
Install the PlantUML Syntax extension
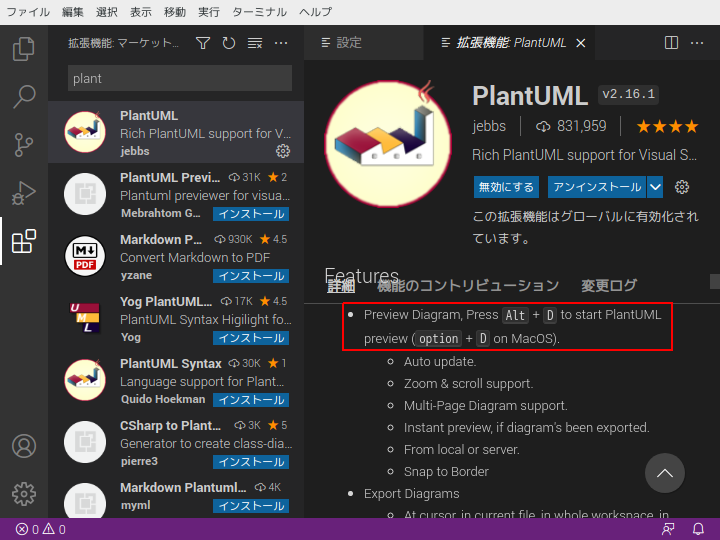click(251, 400)
